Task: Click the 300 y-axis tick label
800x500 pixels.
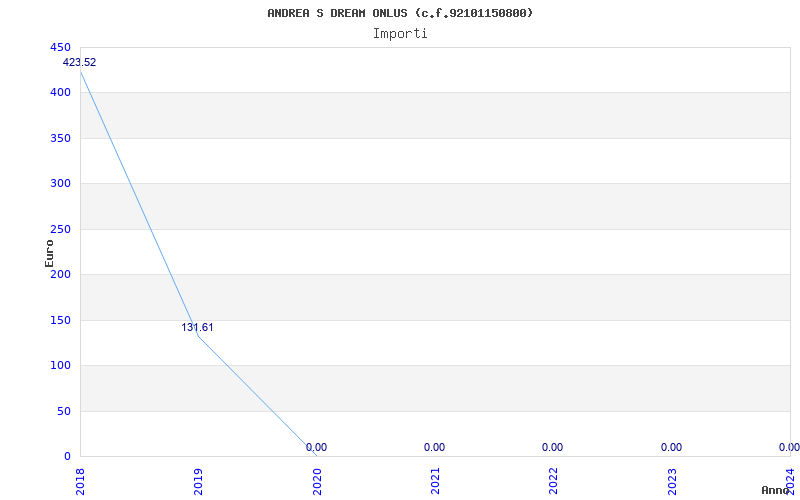Action: pyautogui.click(x=60, y=184)
